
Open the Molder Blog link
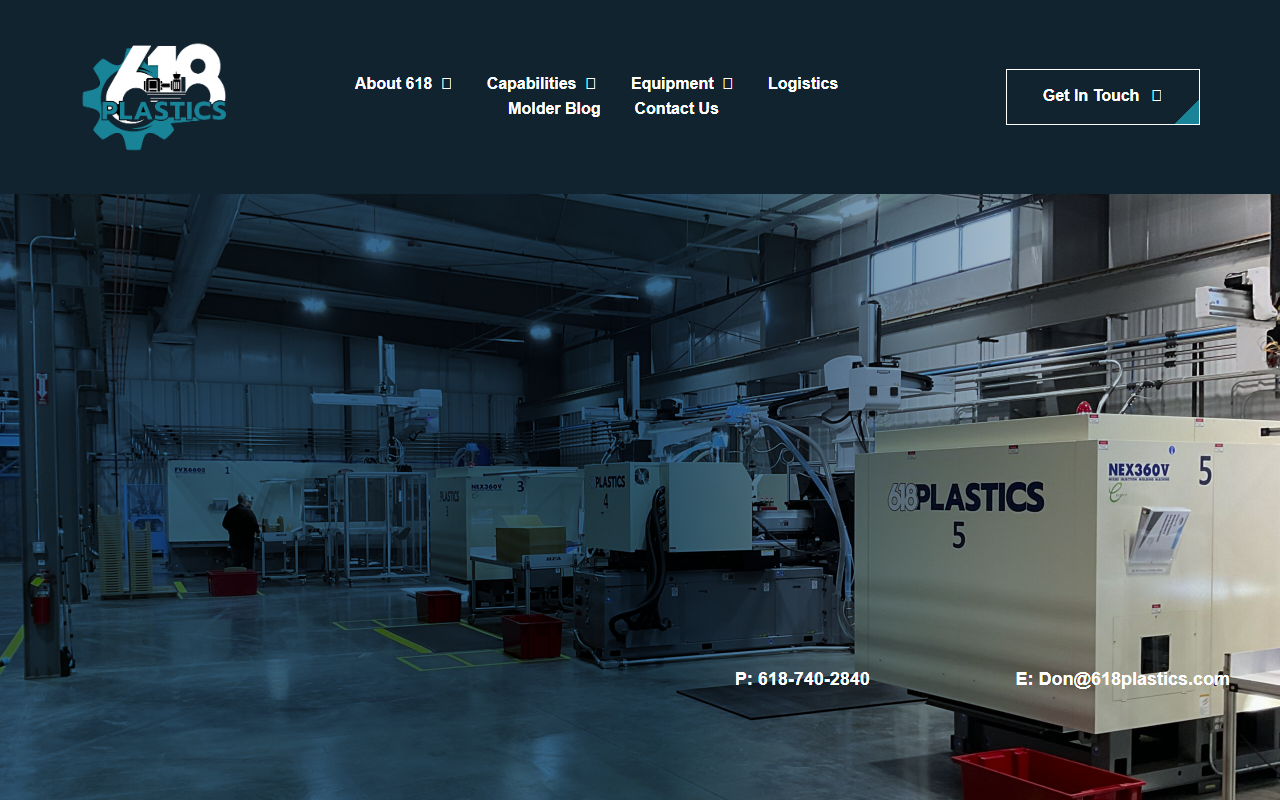554,108
